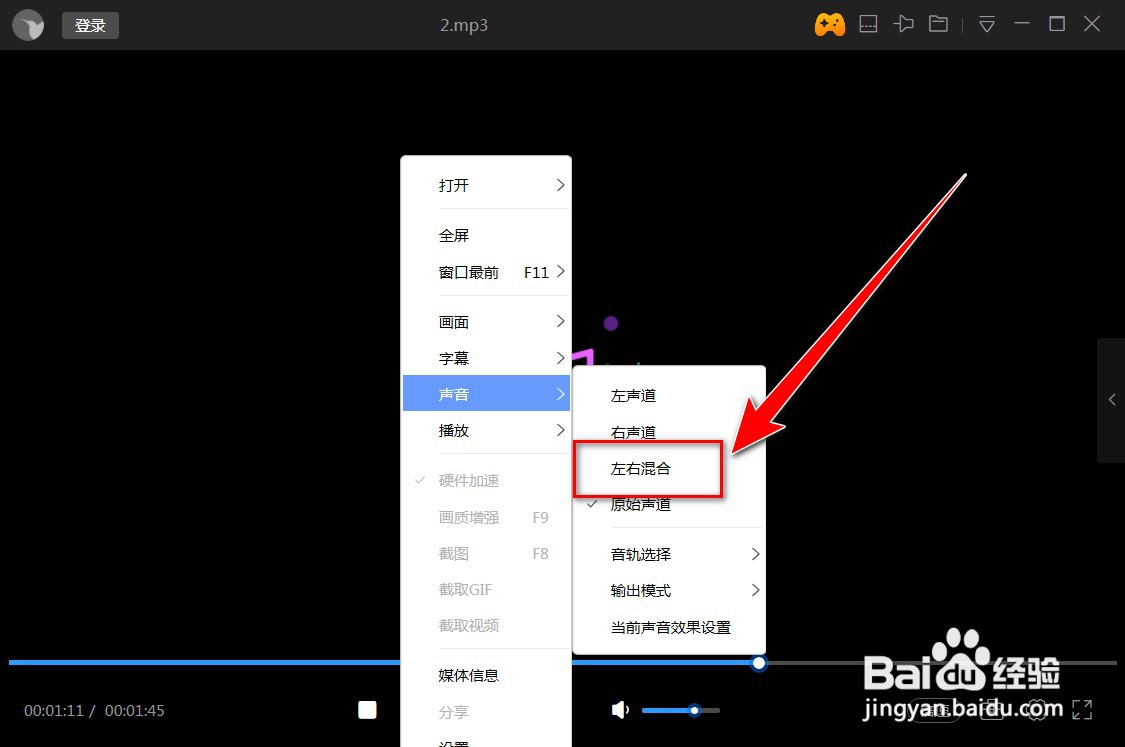The image size is (1125, 747).
Task: Click the playback progress bar to seek
Action: (x=400, y=662)
